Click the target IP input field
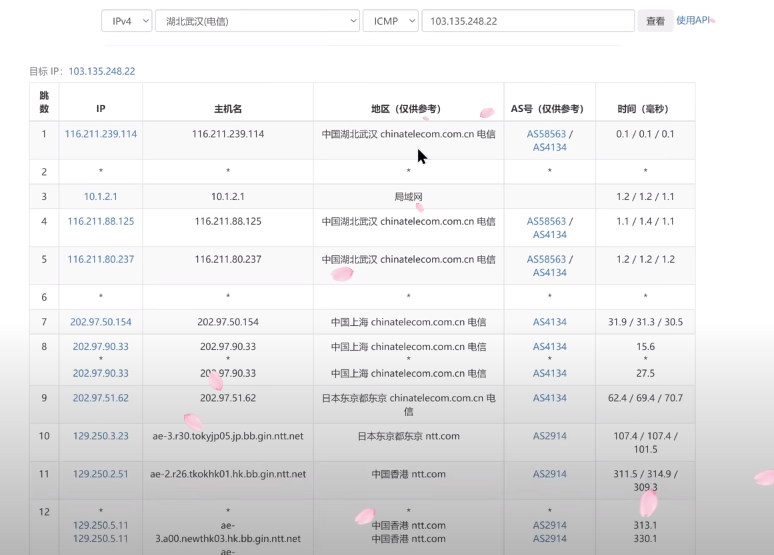Viewport: 774px width, 555px height. tap(528, 21)
